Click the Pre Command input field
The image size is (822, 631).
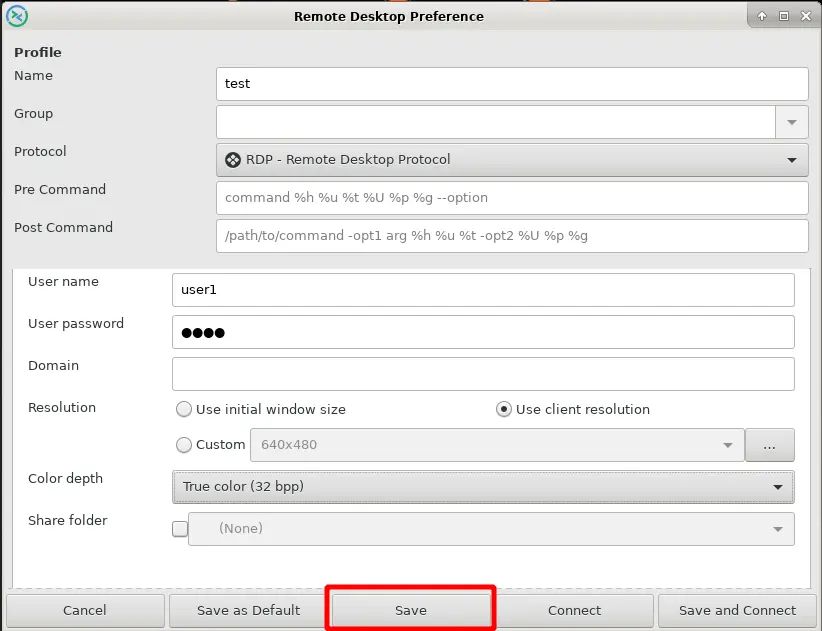coord(512,198)
